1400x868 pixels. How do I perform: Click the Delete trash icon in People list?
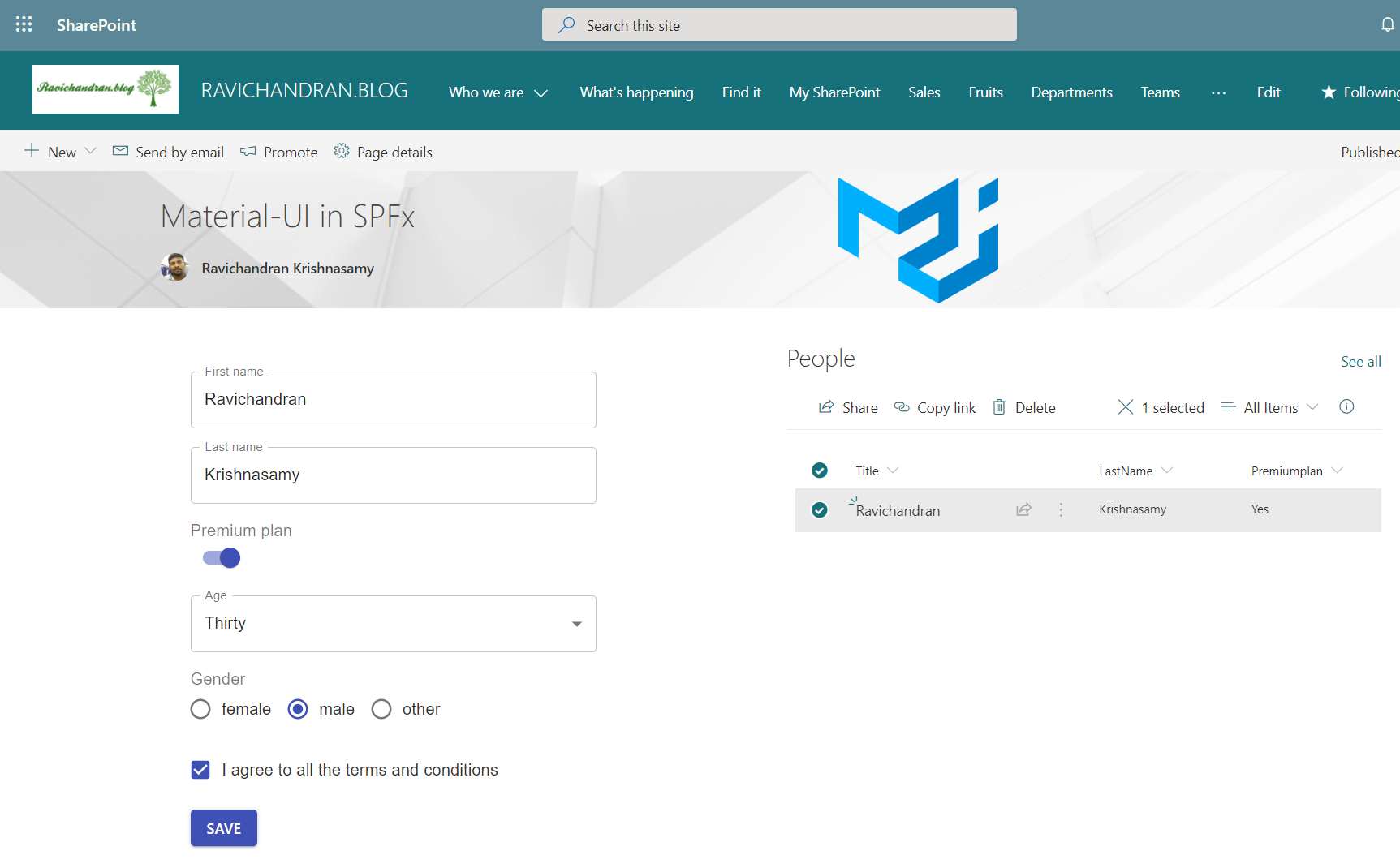tap(999, 407)
